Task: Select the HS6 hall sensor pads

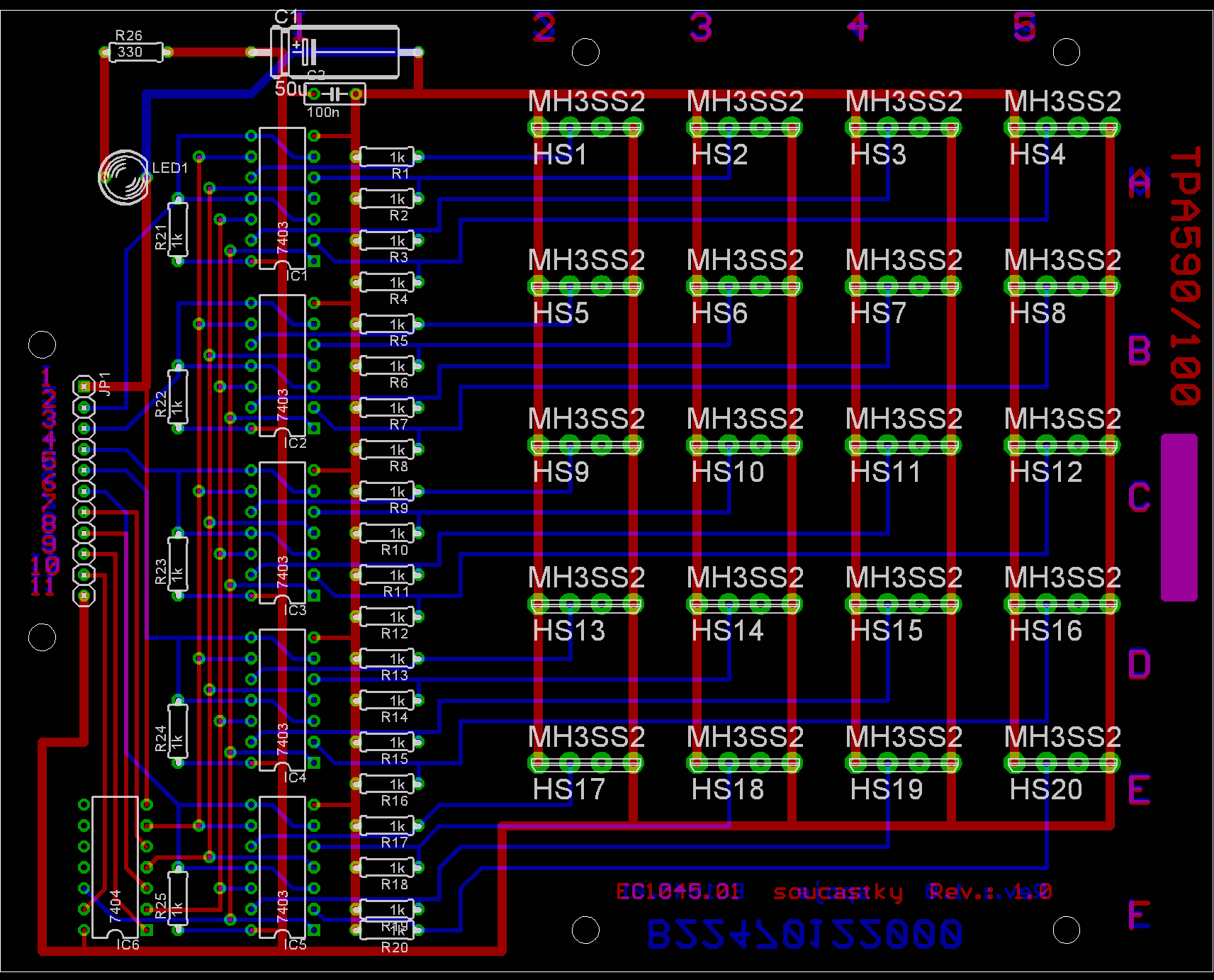Action: tap(744, 287)
